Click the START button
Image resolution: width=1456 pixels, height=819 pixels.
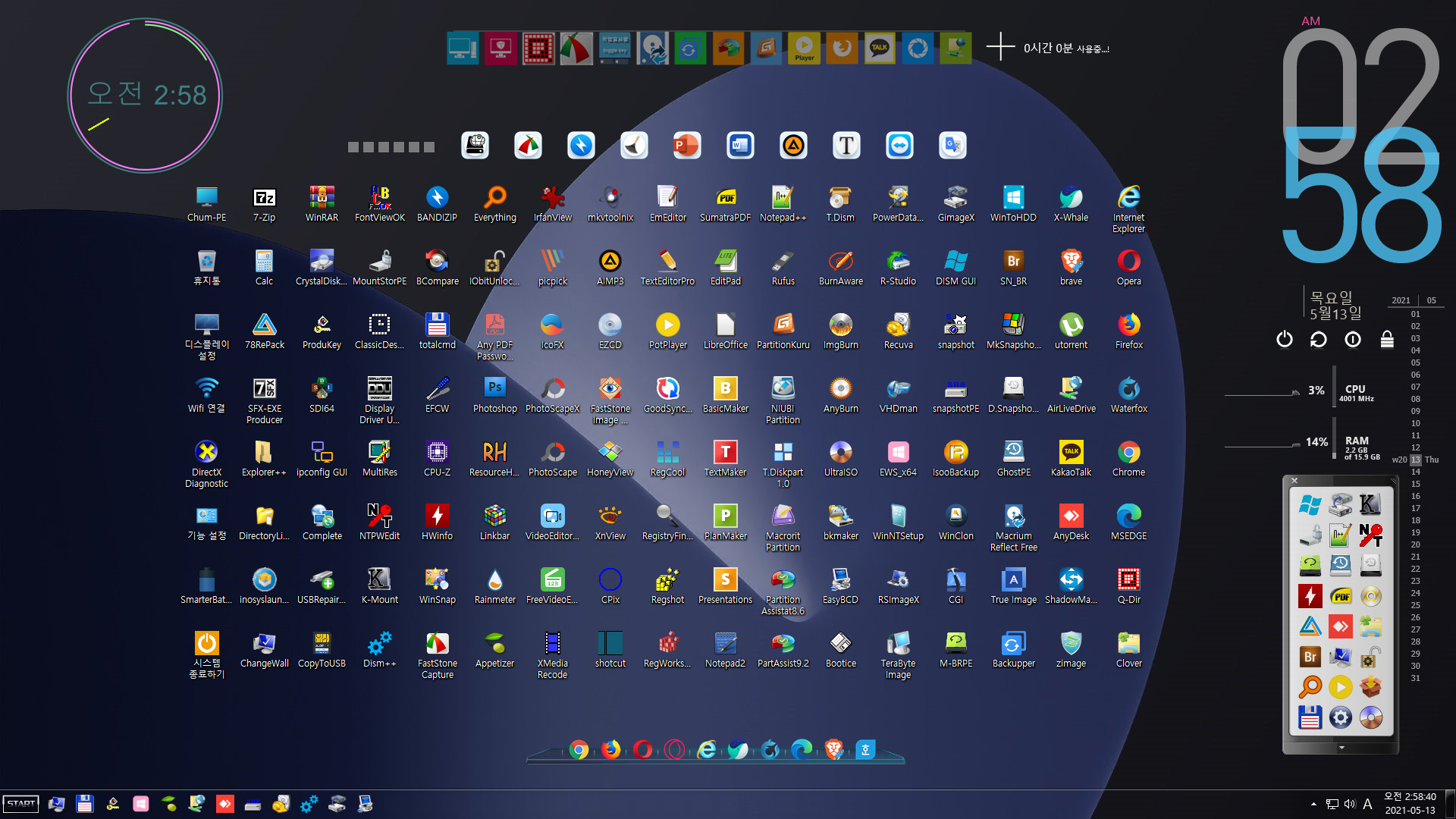20,804
